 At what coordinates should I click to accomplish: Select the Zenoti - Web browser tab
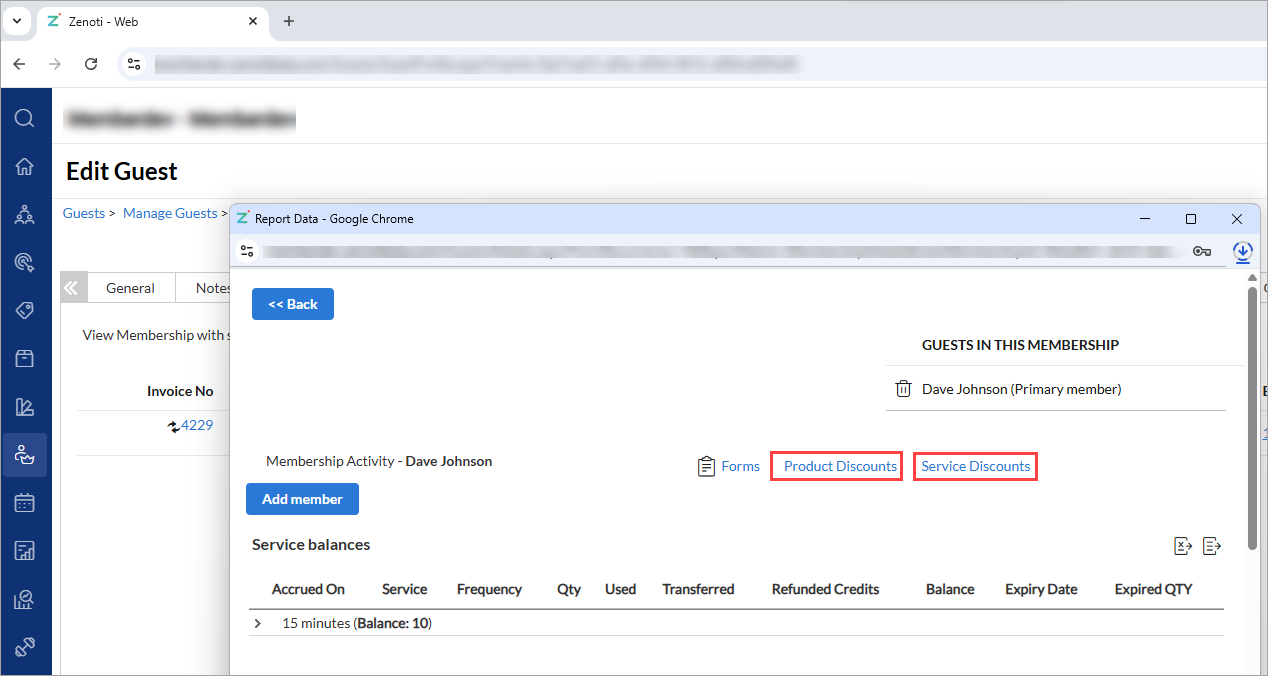150,21
